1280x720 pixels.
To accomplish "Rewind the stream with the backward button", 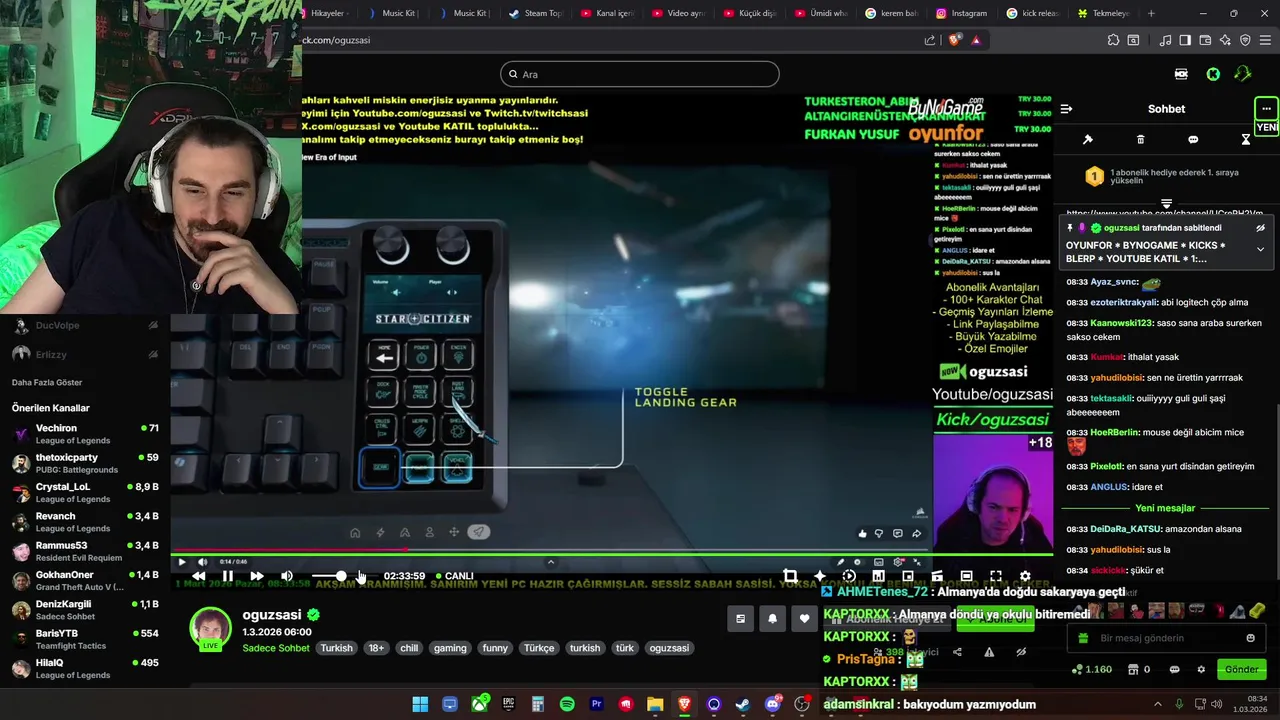I will point(199,576).
